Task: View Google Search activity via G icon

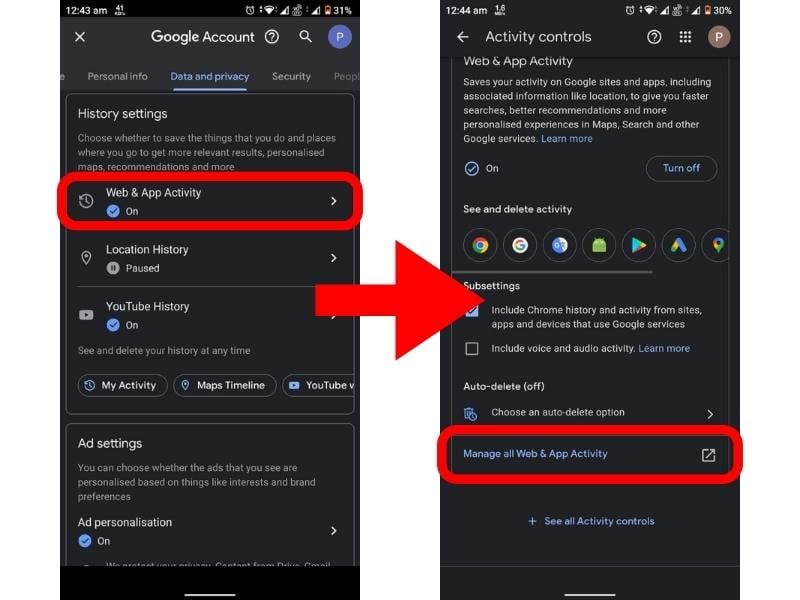Action: [x=520, y=245]
